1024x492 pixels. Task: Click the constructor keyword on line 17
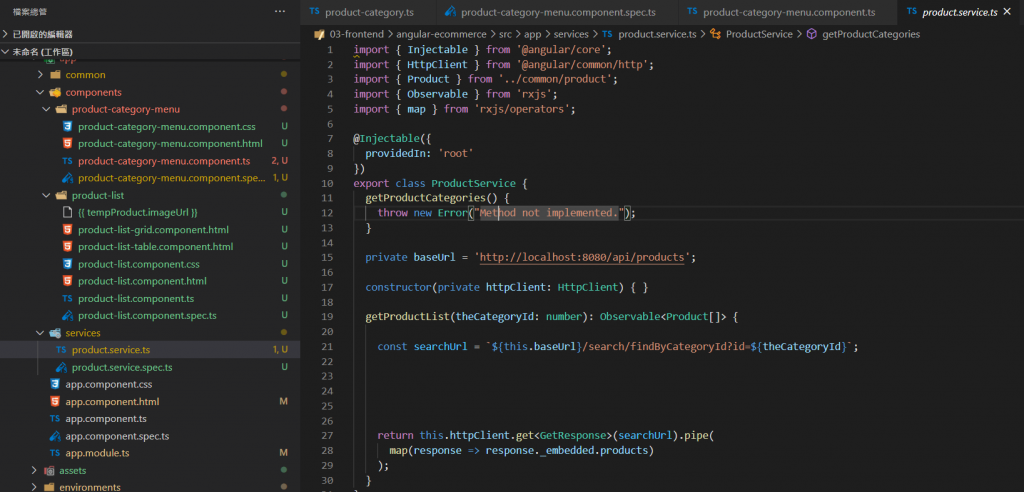(398, 287)
